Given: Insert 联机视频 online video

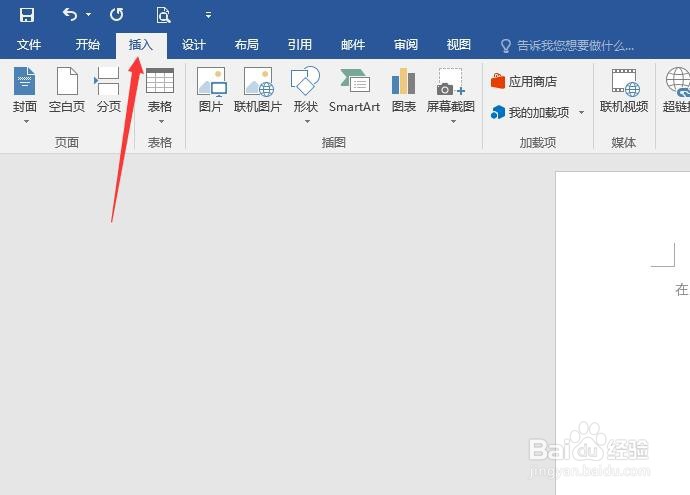Looking at the screenshot, I should pyautogui.click(x=624, y=90).
